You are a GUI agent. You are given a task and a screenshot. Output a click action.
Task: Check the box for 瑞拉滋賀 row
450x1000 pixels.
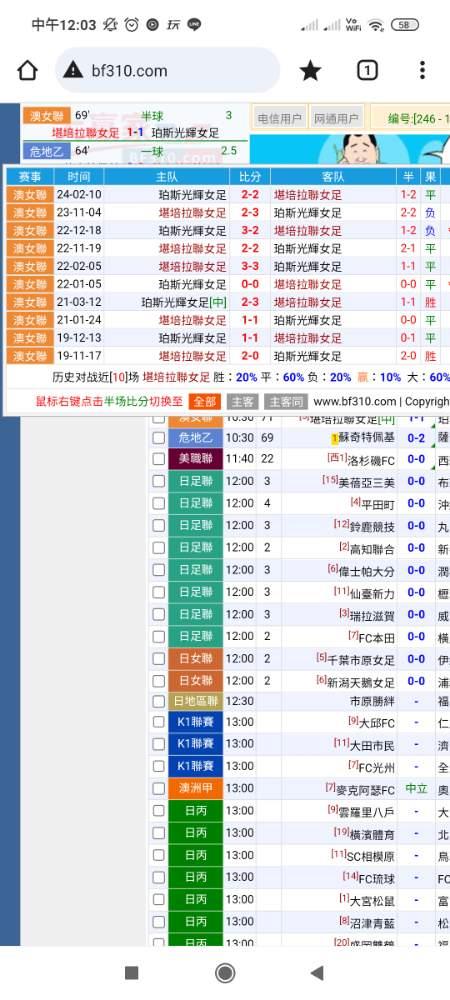coord(159,614)
